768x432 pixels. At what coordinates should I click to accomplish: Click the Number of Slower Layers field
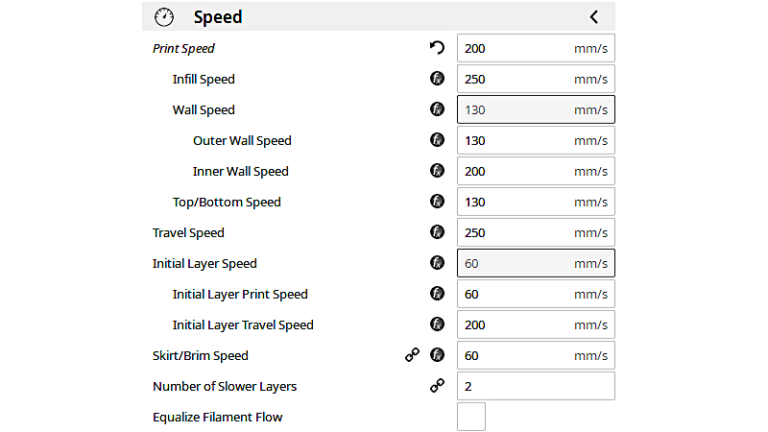(x=535, y=386)
